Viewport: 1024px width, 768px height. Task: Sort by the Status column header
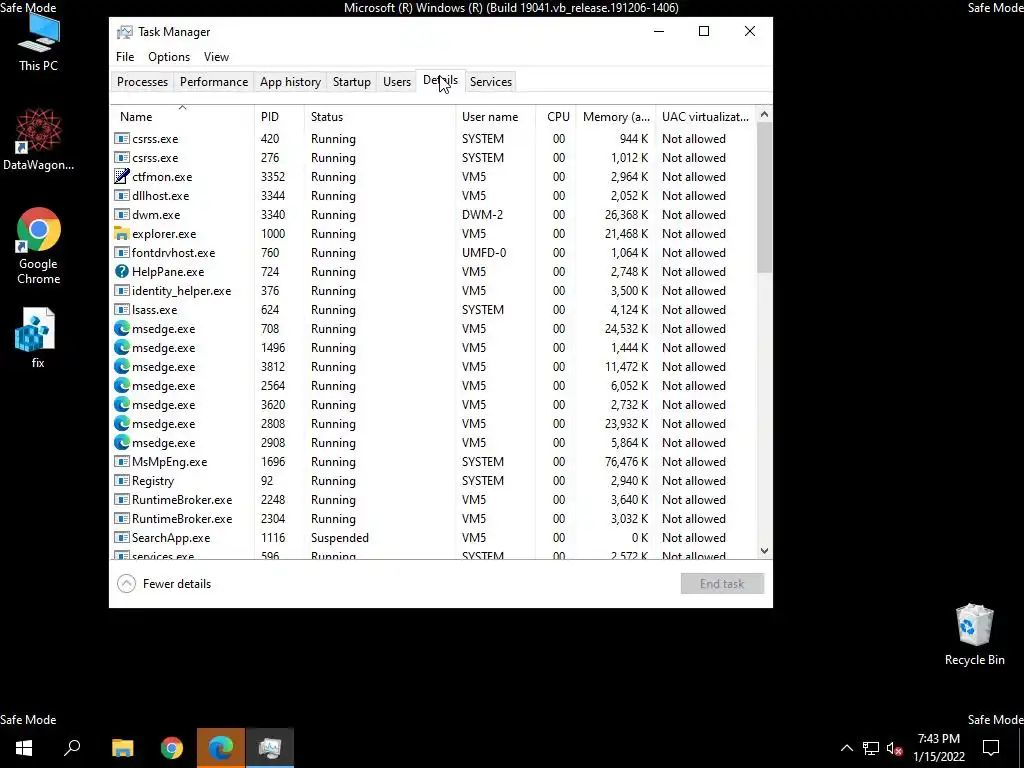pyautogui.click(x=379, y=116)
